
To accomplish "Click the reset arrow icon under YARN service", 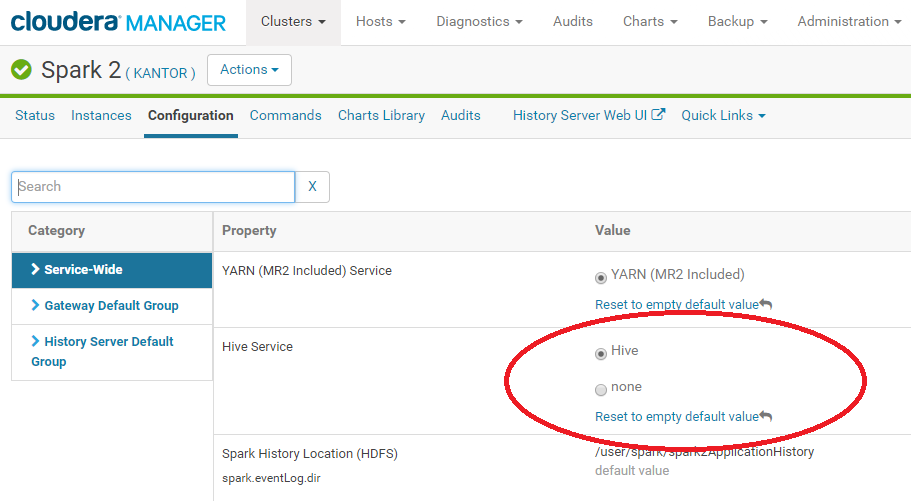I will (766, 304).
